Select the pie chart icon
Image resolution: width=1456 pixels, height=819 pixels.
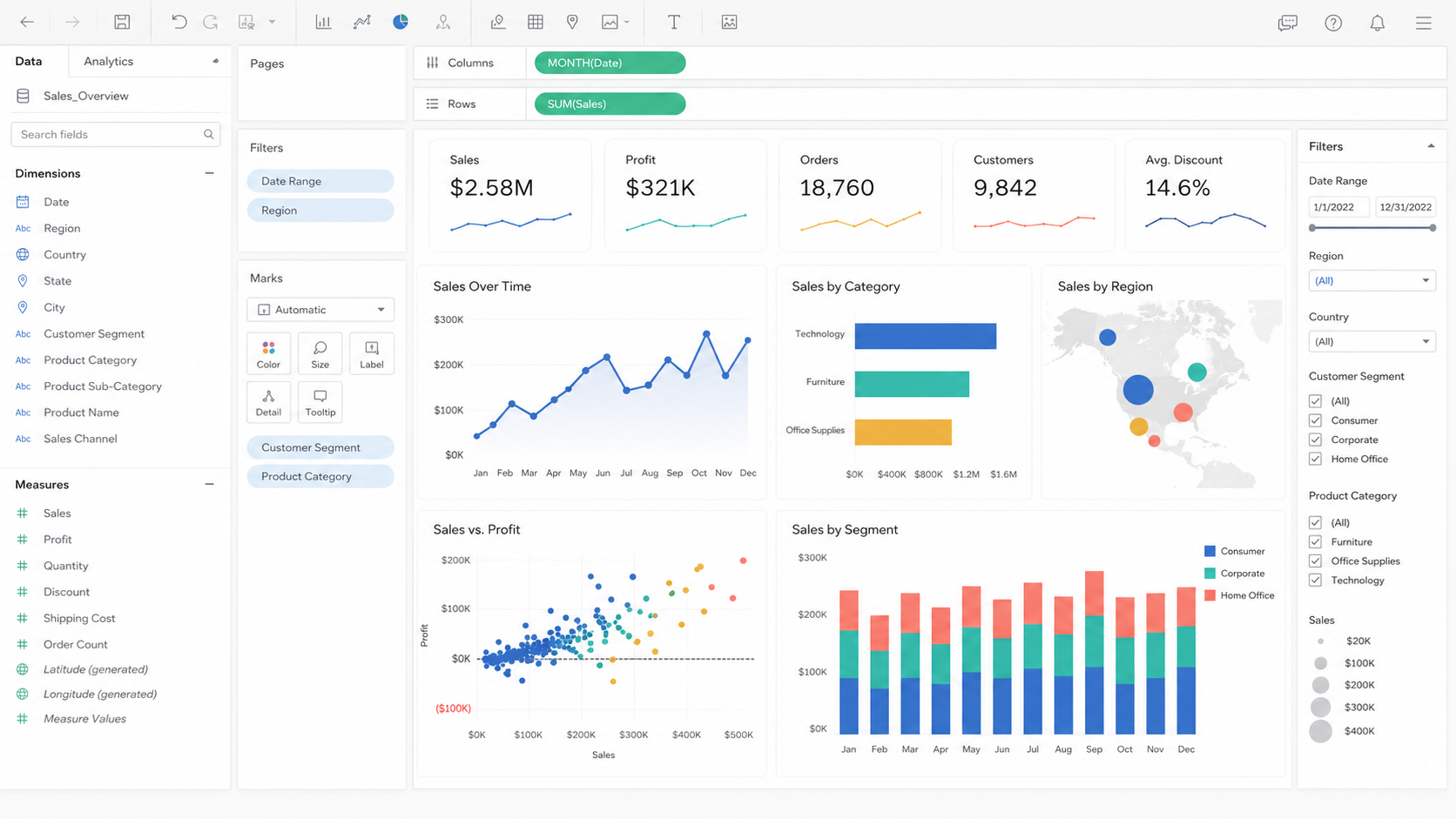click(401, 23)
